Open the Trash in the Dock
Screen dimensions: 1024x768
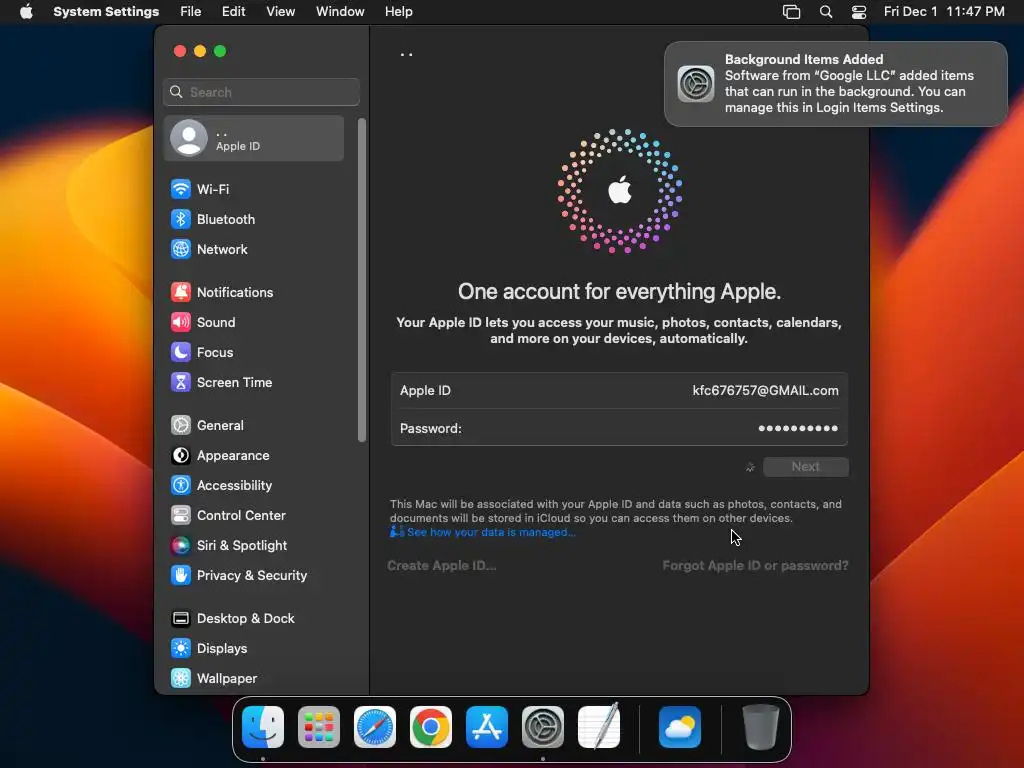(761, 727)
